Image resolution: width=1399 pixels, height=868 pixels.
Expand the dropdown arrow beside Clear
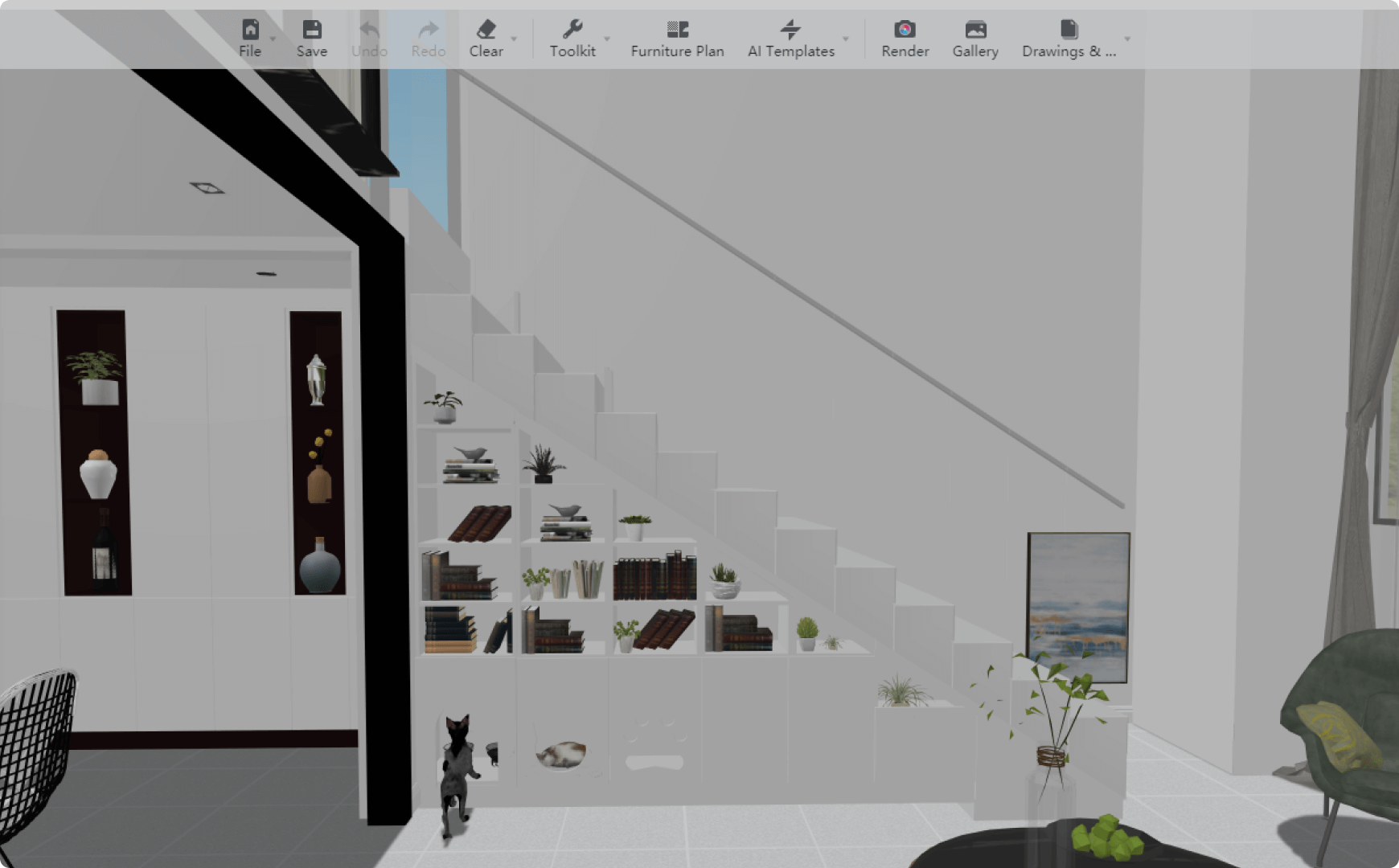pos(514,39)
